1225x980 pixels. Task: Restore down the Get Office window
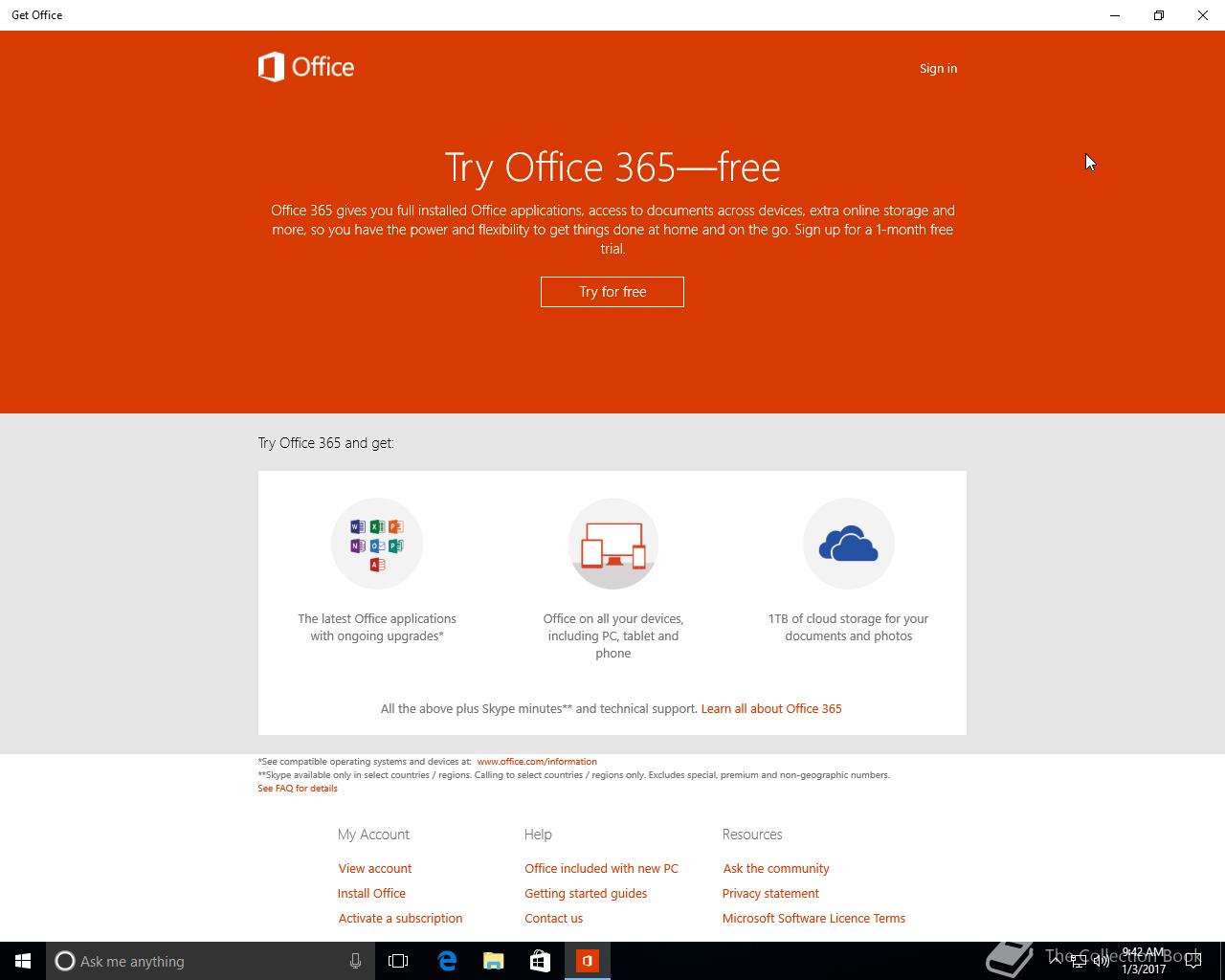pyautogui.click(x=1159, y=15)
